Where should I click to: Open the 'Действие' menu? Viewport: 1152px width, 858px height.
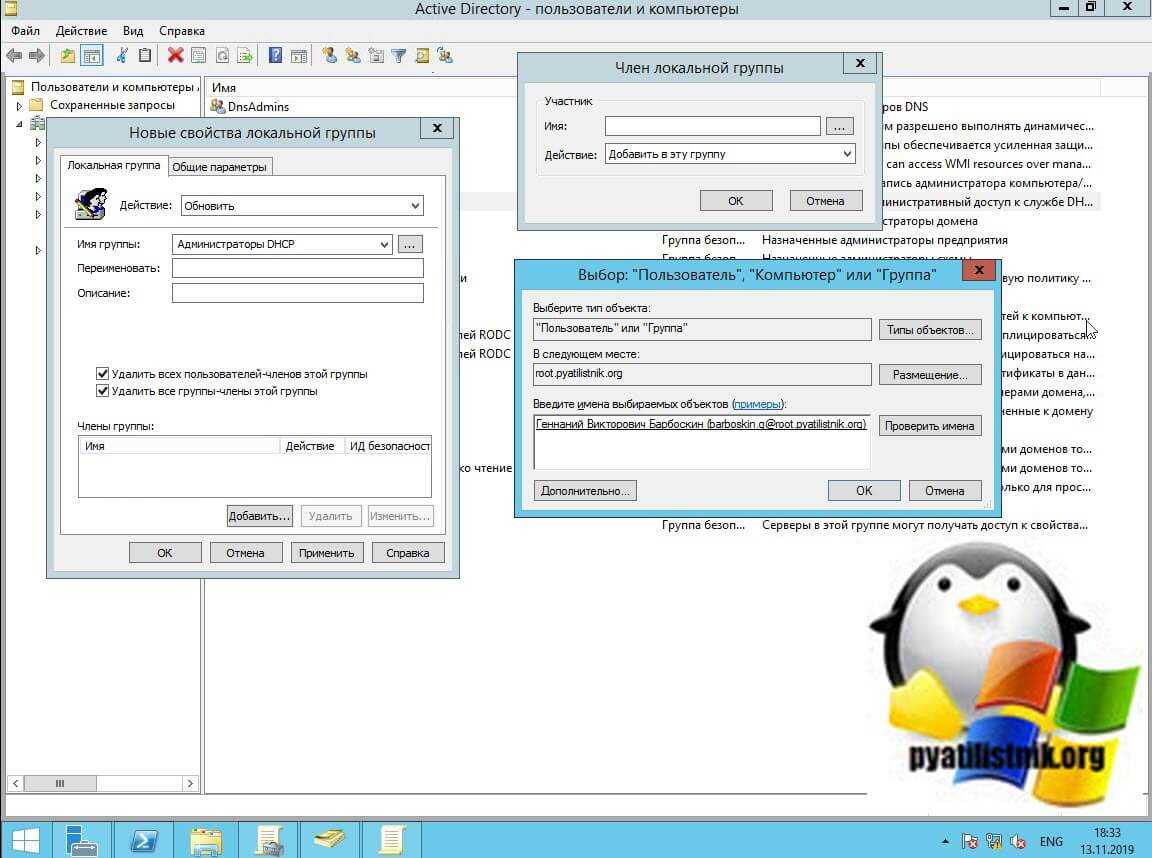(x=82, y=31)
